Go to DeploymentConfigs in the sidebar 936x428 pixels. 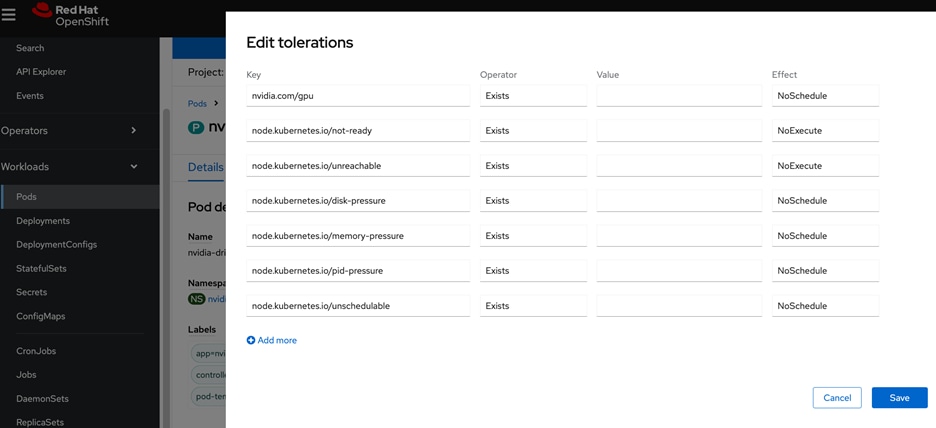click(57, 245)
